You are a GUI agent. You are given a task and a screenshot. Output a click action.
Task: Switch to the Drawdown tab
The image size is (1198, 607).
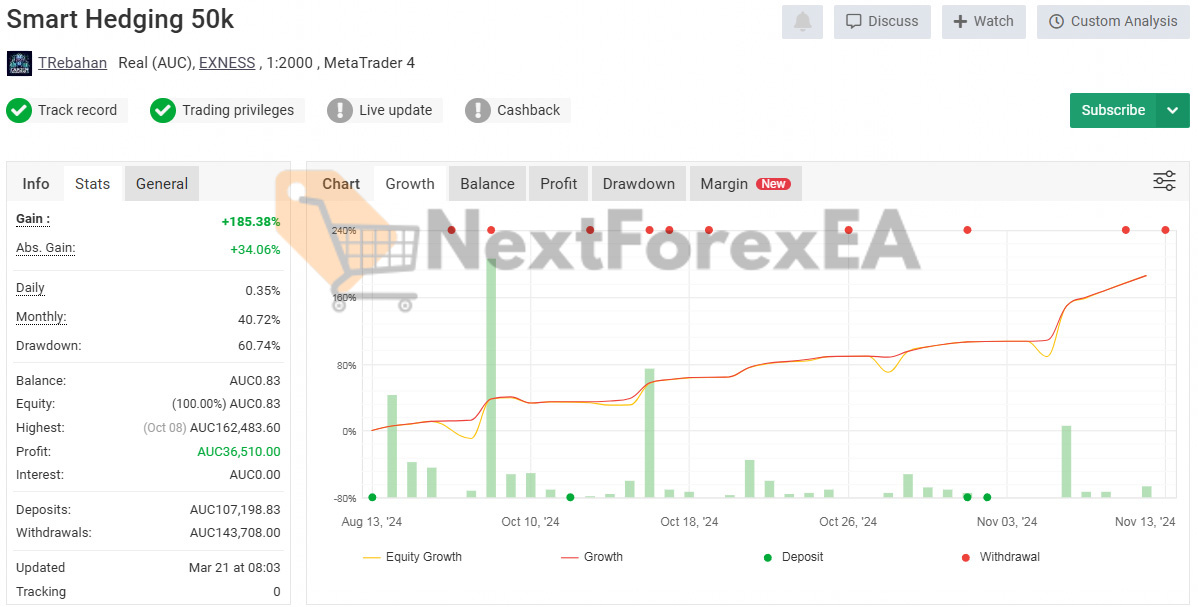[x=638, y=183]
